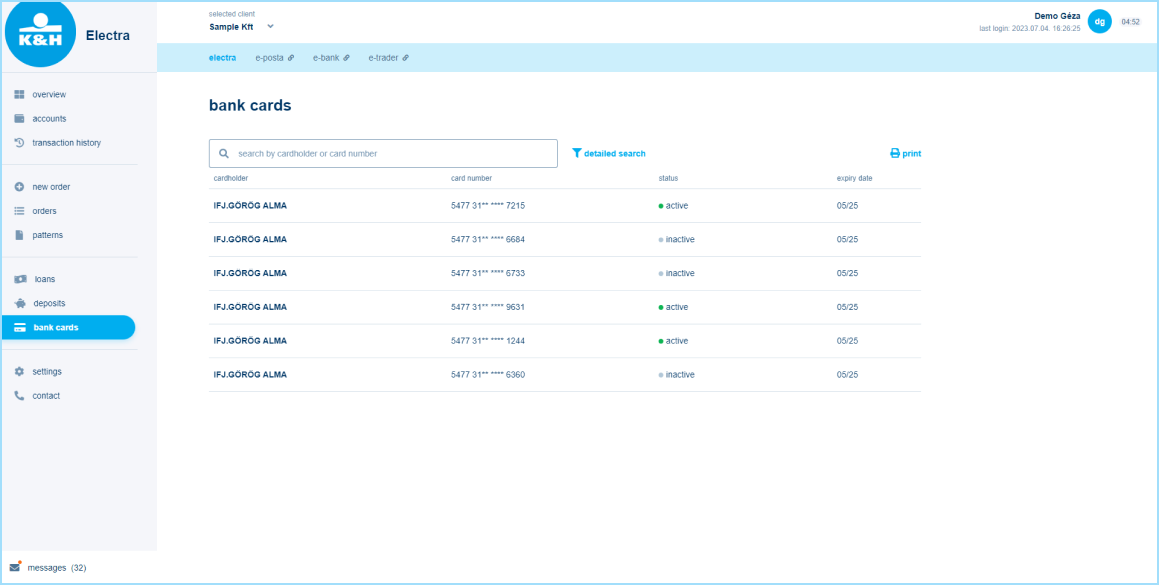The width and height of the screenshot is (1159, 585).
Task: Switch to the e-bank tab
Action: click(x=330, y=58)
